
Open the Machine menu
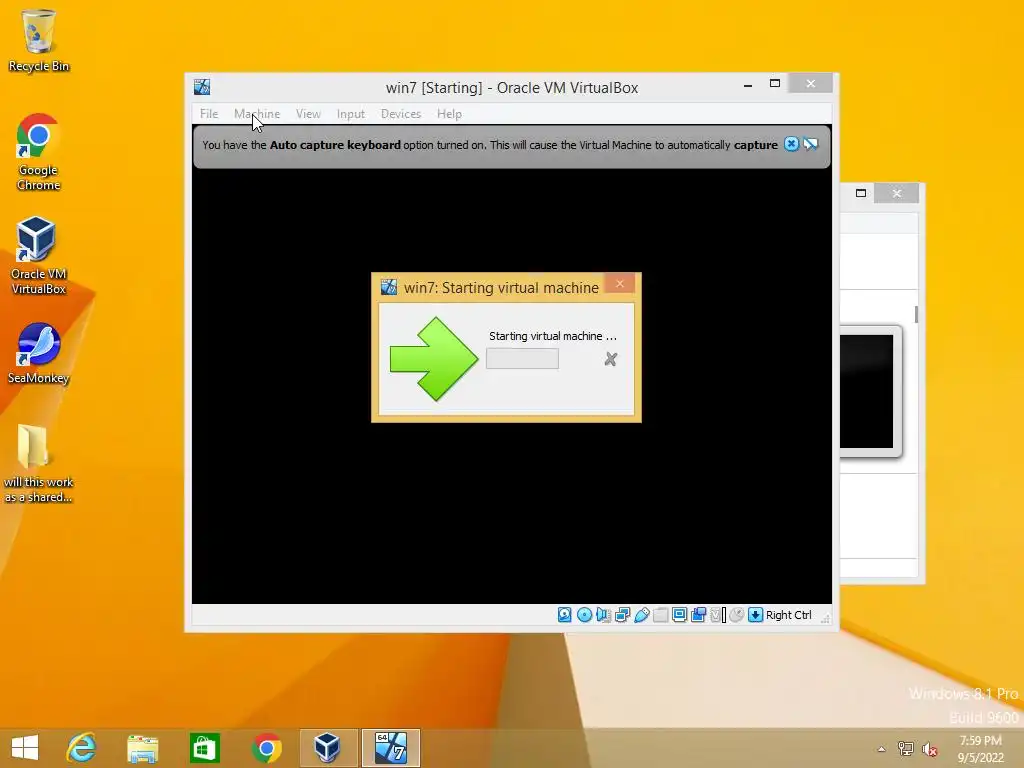(257, 114)
